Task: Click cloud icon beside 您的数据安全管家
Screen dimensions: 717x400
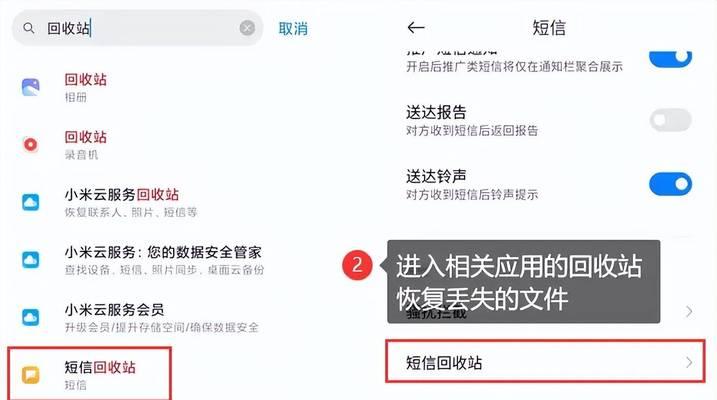Action: (x=31, y=260)
